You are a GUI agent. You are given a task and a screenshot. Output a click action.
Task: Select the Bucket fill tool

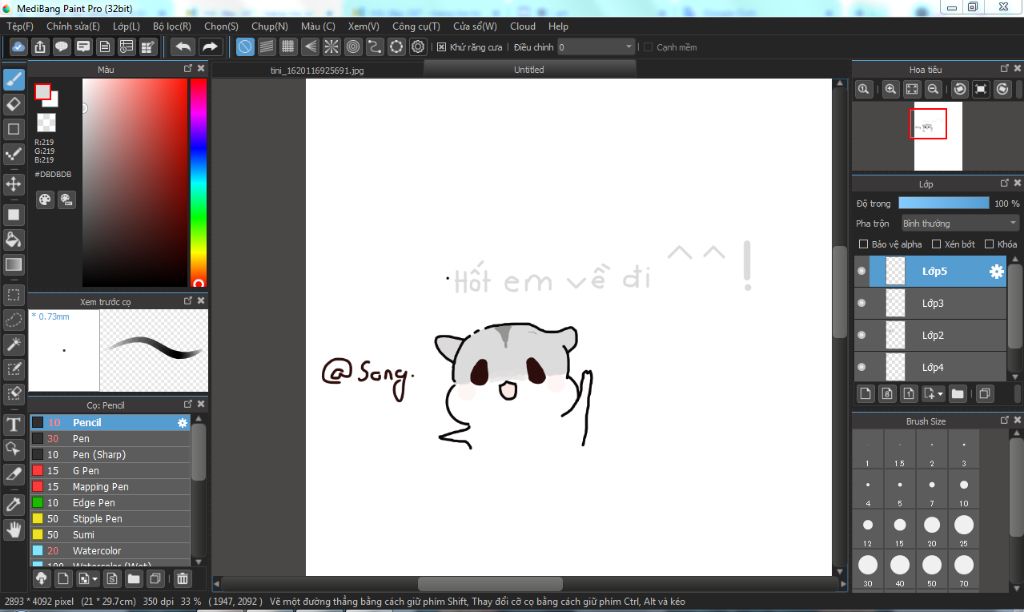pyautogui.click(x=14, y=240)
